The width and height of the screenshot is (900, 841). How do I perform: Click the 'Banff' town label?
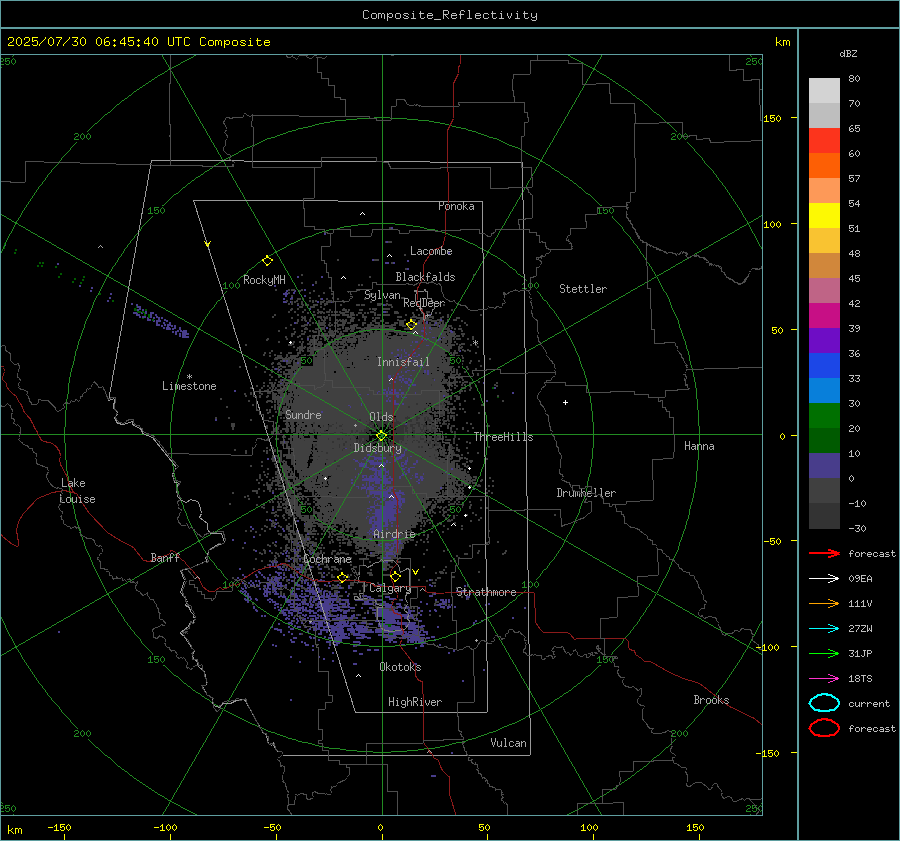point(165,558)
